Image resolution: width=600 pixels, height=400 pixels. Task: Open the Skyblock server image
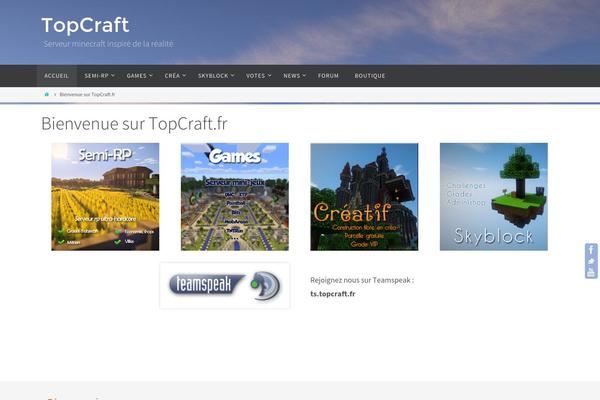tap(494, 197)
